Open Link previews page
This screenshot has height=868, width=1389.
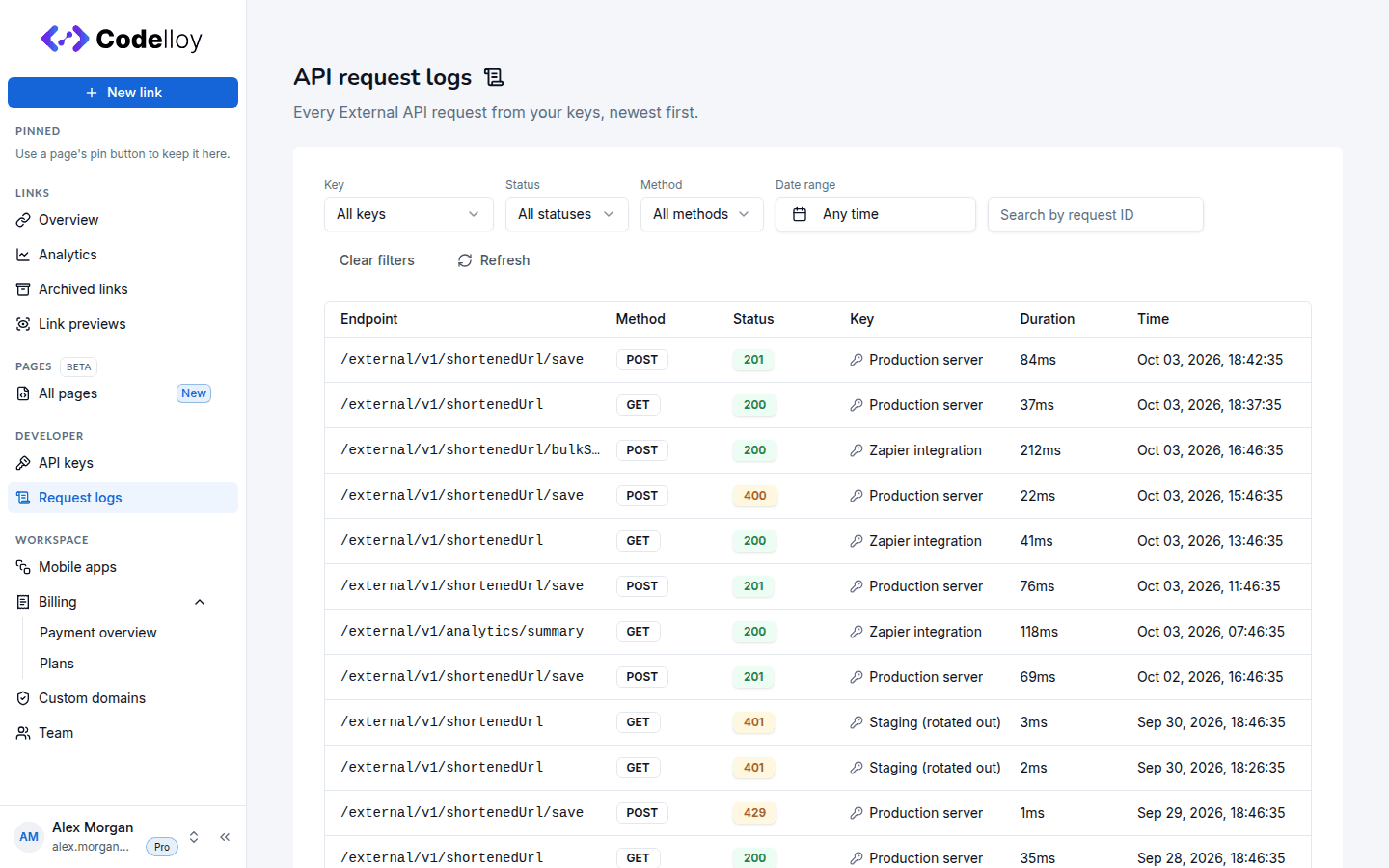coord(123,324)
